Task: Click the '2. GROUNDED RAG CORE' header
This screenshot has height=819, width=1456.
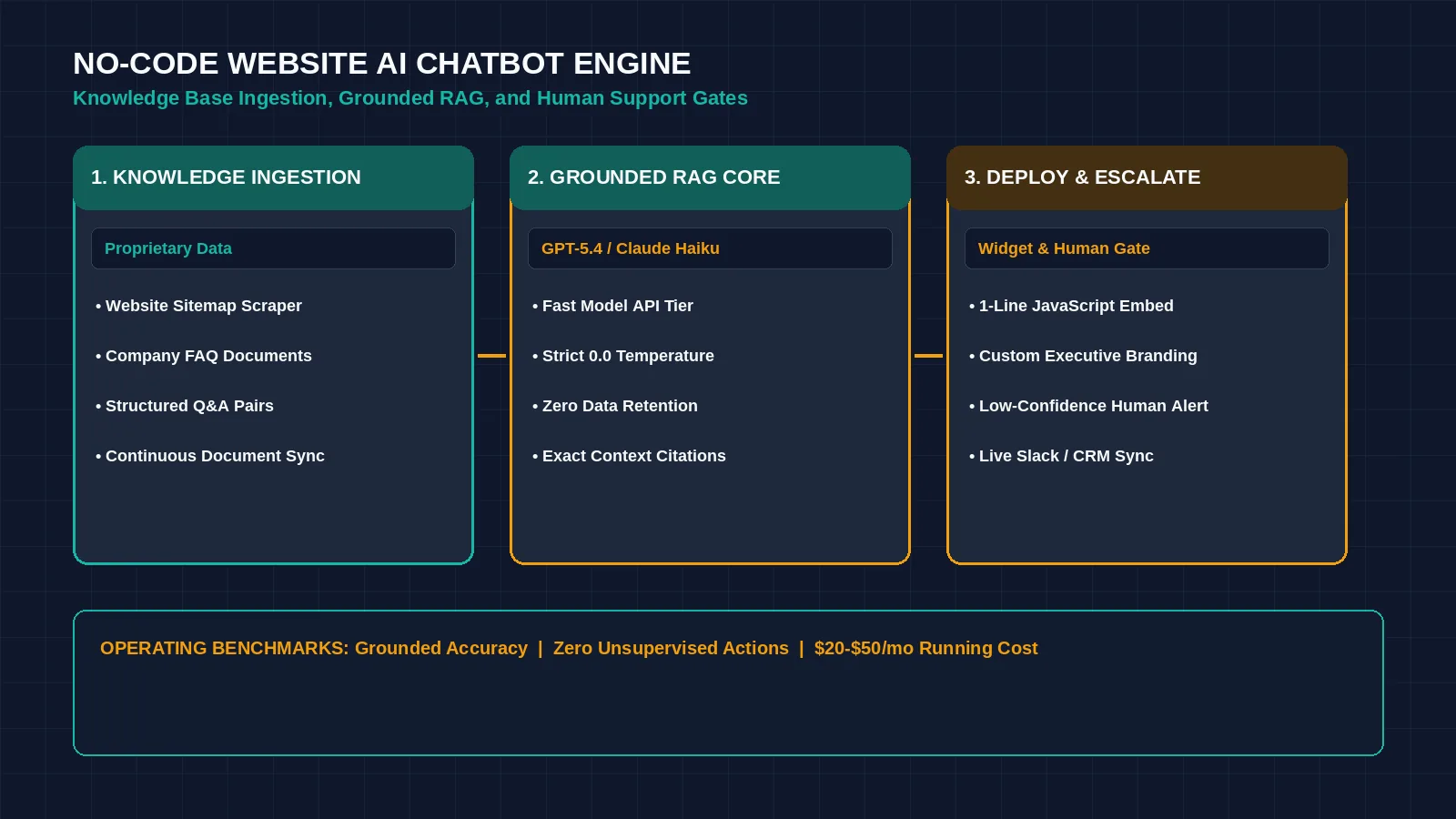Action: (710, 177)
